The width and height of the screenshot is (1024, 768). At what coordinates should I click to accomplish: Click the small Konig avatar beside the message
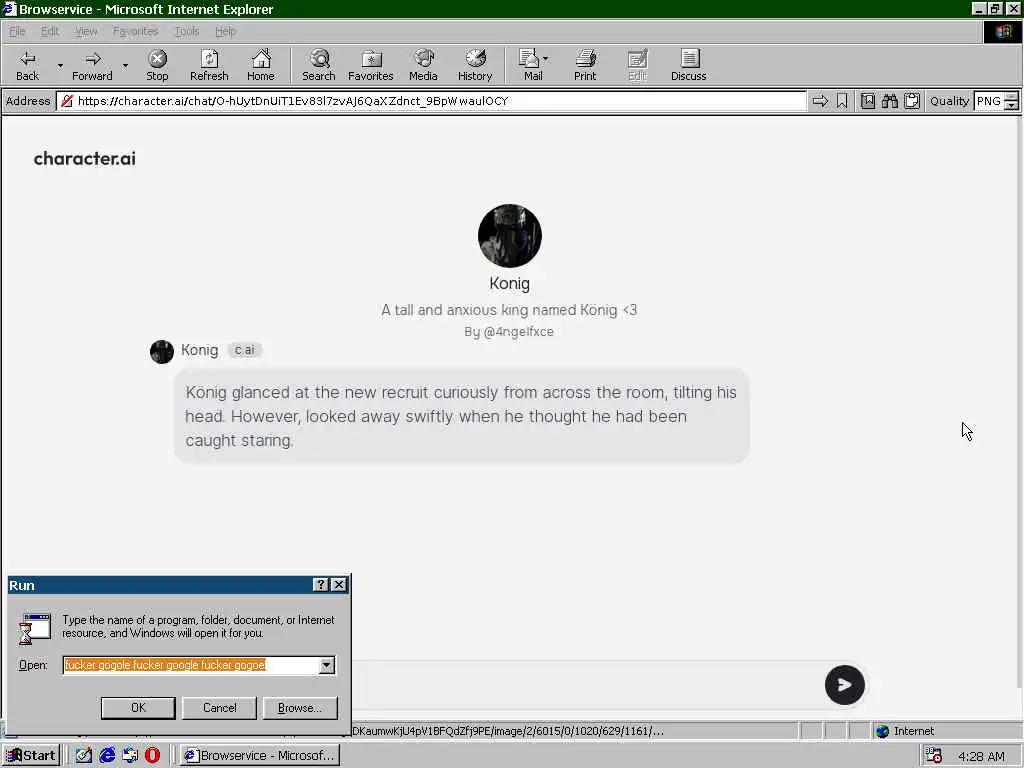(x=162, y=351)
